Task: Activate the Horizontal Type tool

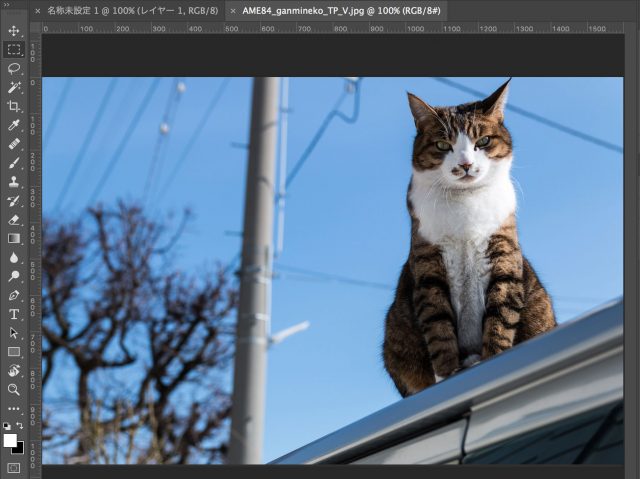Action: (x=14, y=314)
